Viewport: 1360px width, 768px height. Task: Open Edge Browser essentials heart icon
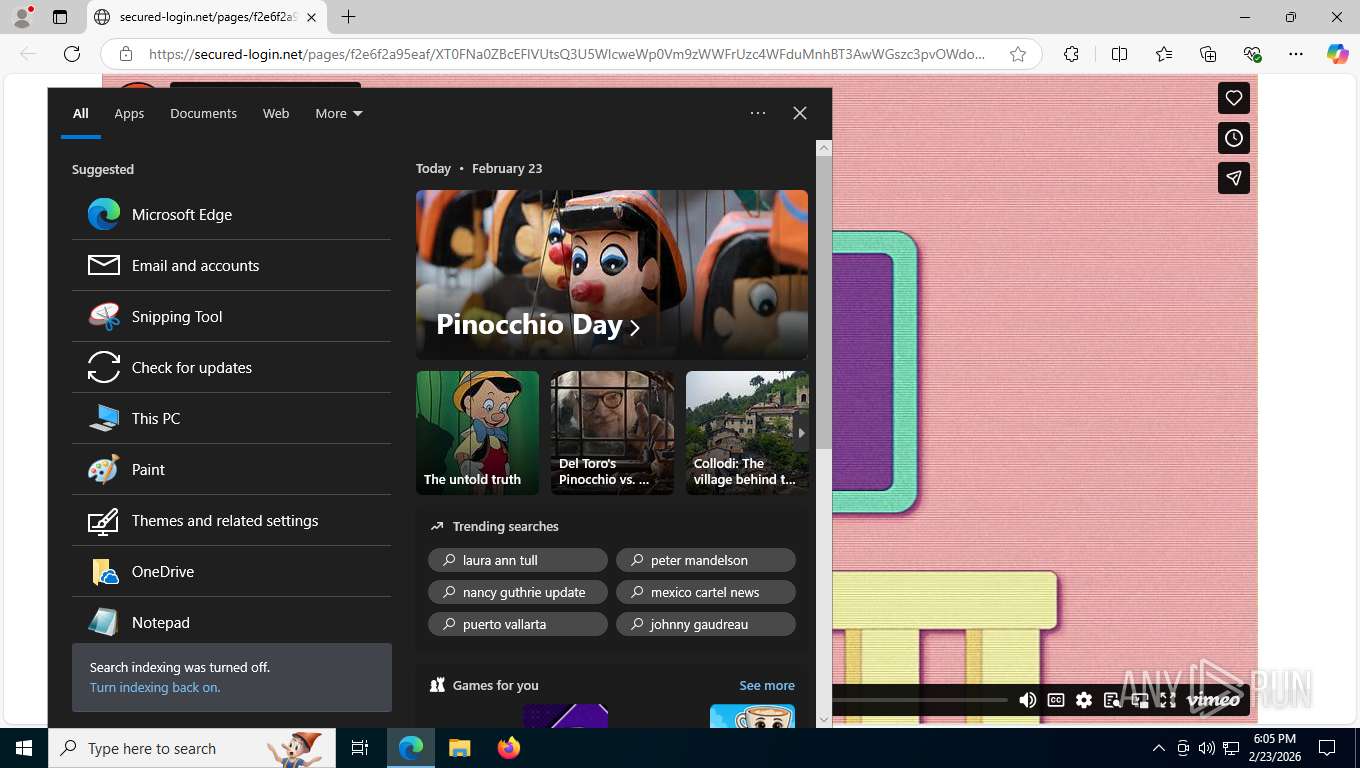click(x=1252, y=54)
